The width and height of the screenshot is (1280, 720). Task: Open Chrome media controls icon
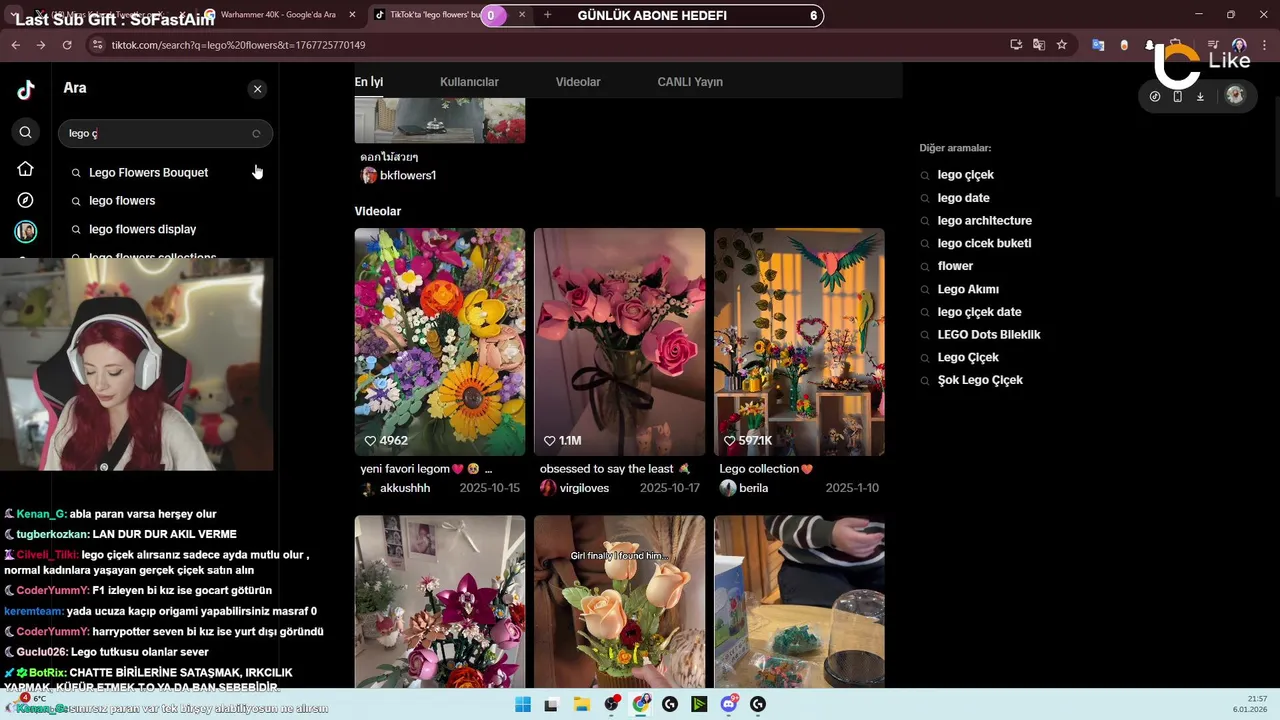tap(1212, 45)
